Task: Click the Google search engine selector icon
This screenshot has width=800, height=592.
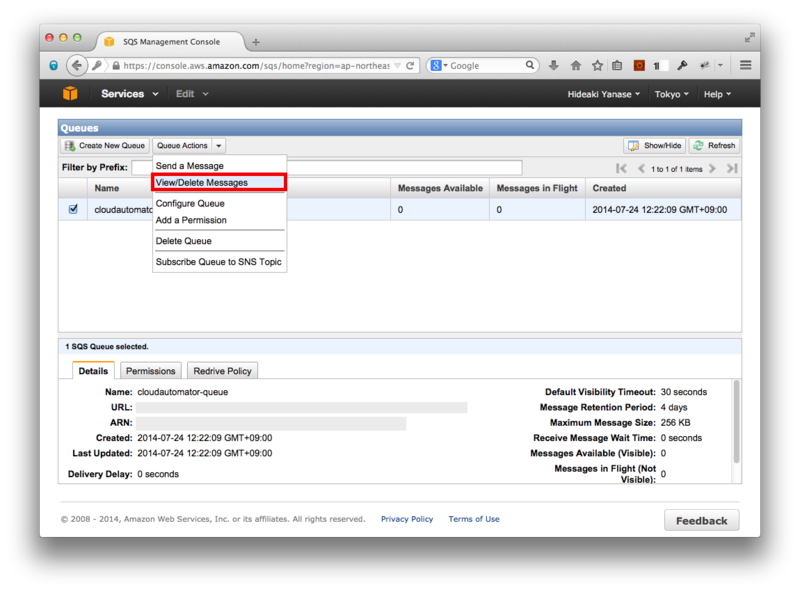Action: point(439,65)
